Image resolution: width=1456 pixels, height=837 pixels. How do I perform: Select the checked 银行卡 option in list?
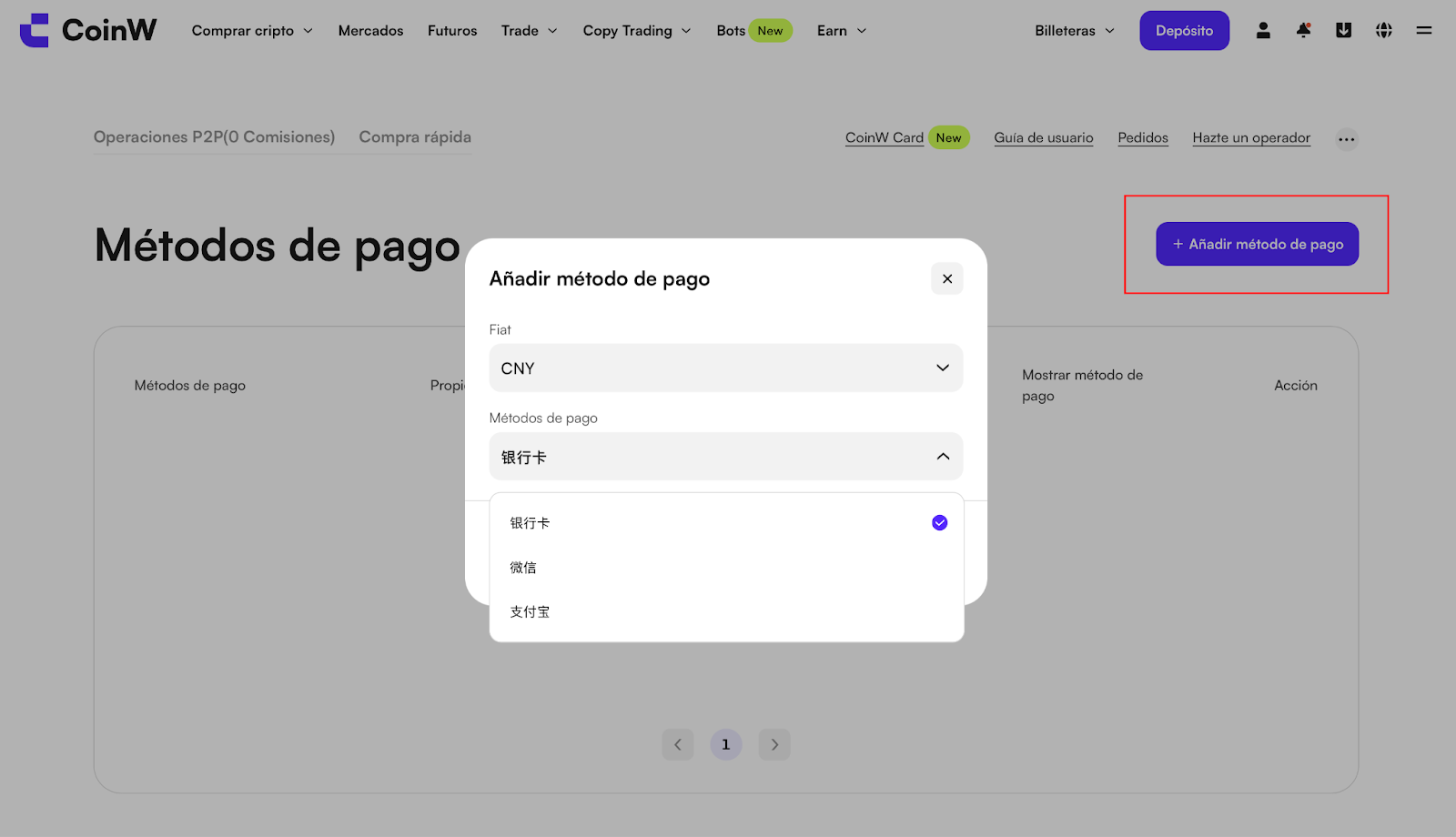[x=726, y=523]
